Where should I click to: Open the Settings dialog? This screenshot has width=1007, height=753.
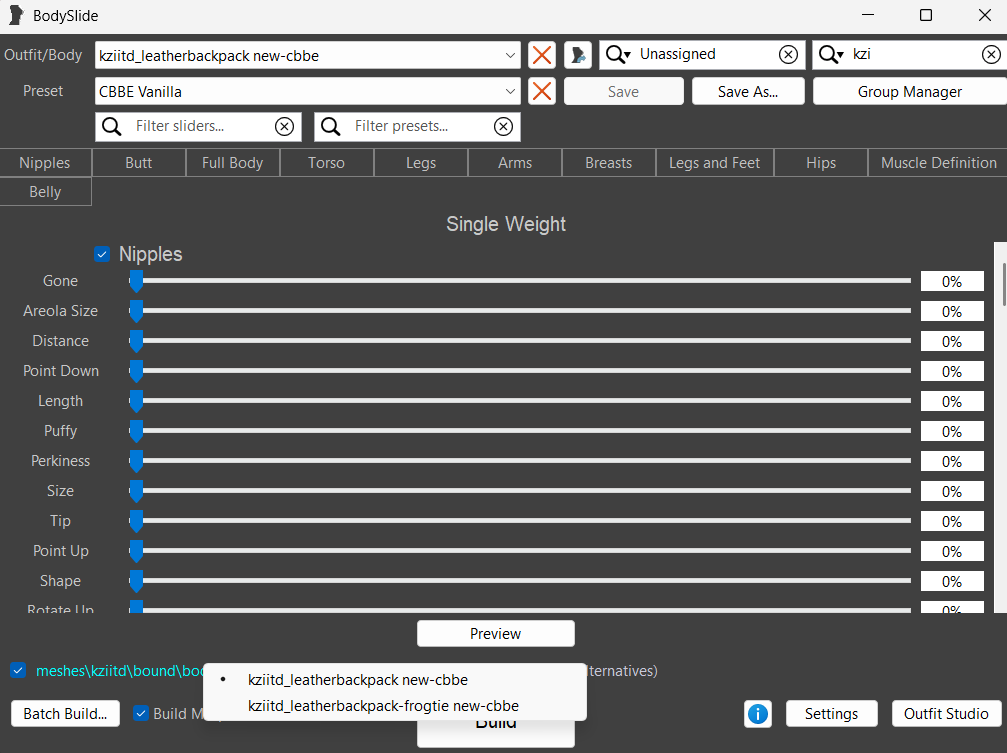832,714
